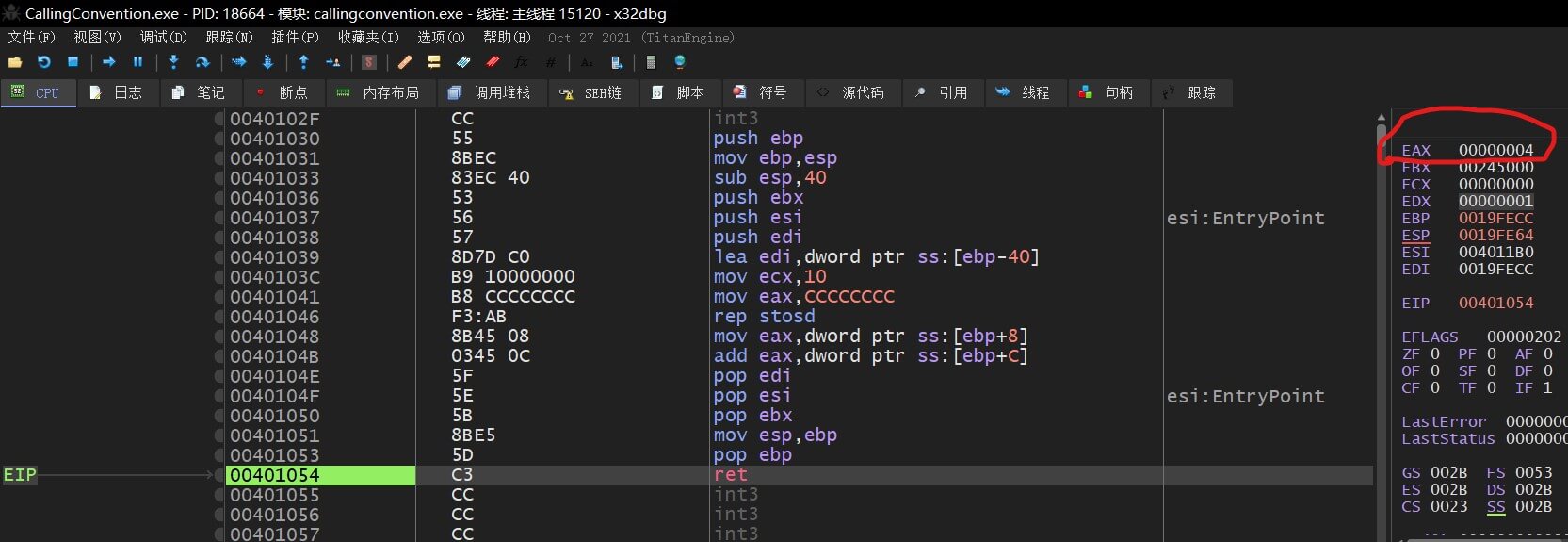The width and height of the screenshot is (1568, 542).
Task: Select the sub esp,40 instruction
Action: click(x=769, y=178)
